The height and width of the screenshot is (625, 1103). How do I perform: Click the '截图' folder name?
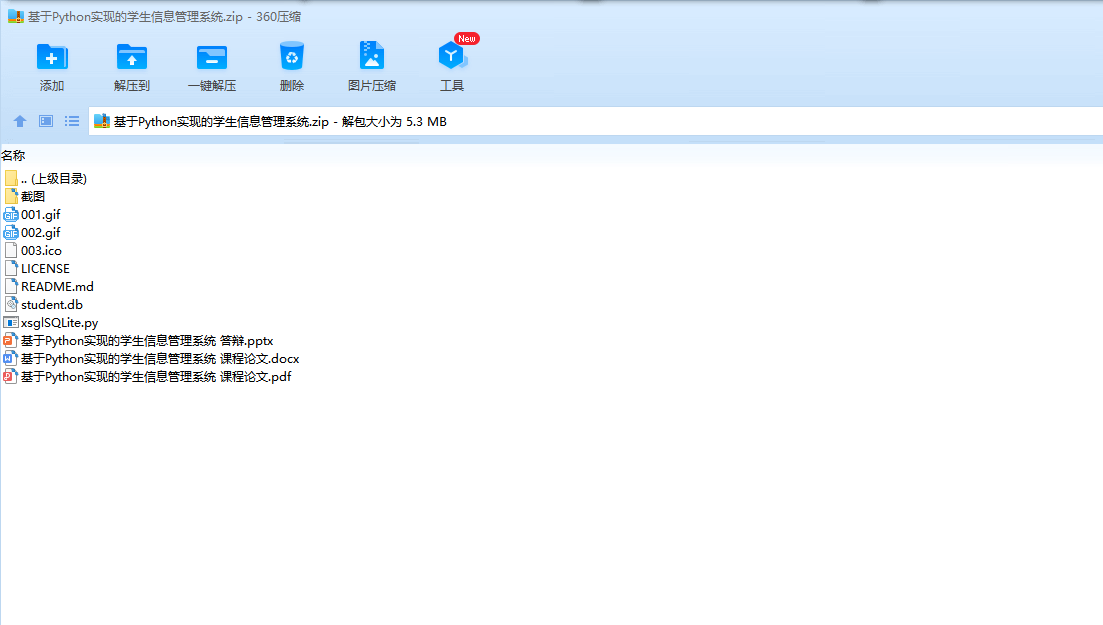[x=33, y=196]
